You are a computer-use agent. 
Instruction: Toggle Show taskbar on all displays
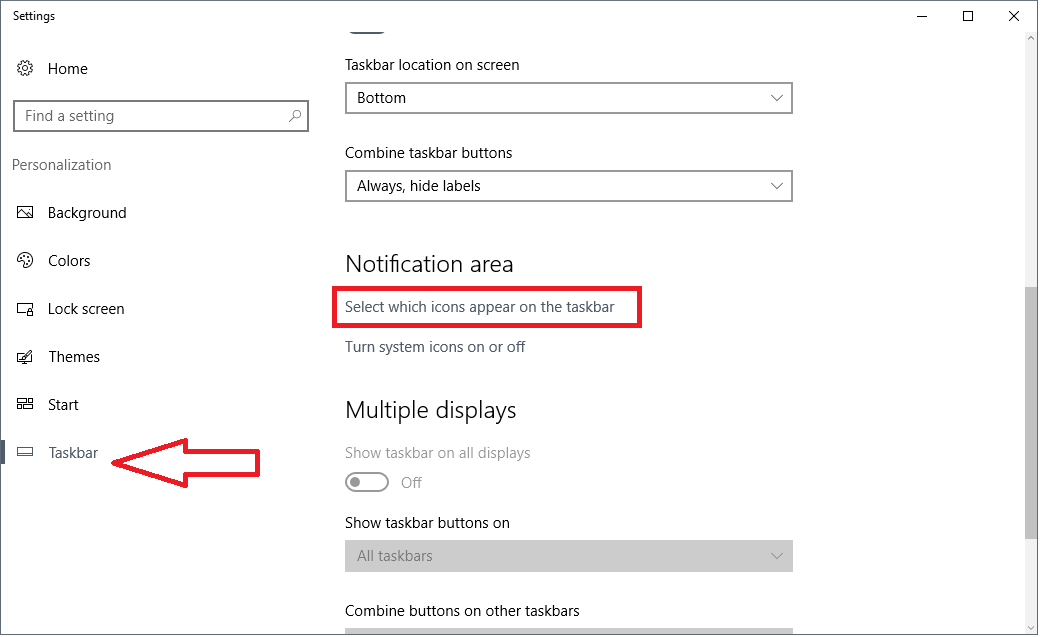coord(367,482)
